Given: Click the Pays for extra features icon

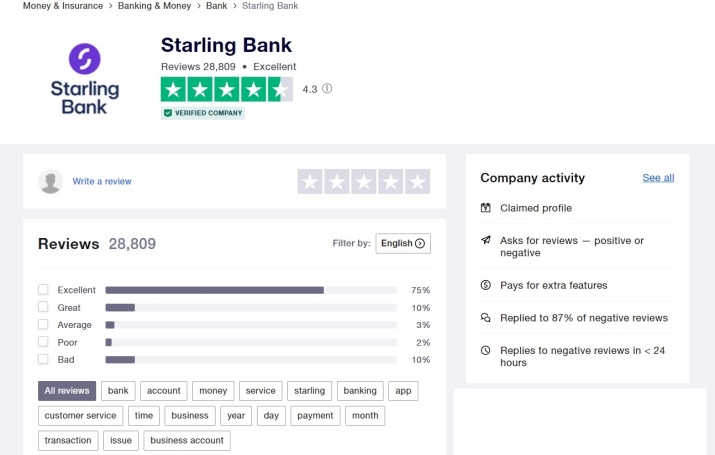Looking at the screenshot, I should click(x=486, y=285).
